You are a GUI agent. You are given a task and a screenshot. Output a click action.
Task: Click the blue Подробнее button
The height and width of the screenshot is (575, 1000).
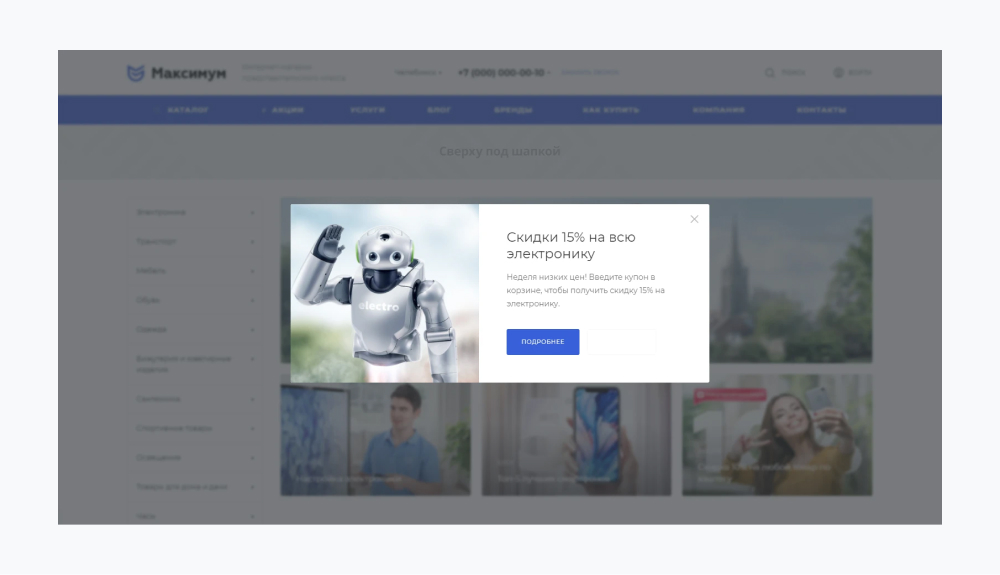click(x=542, y=342)
